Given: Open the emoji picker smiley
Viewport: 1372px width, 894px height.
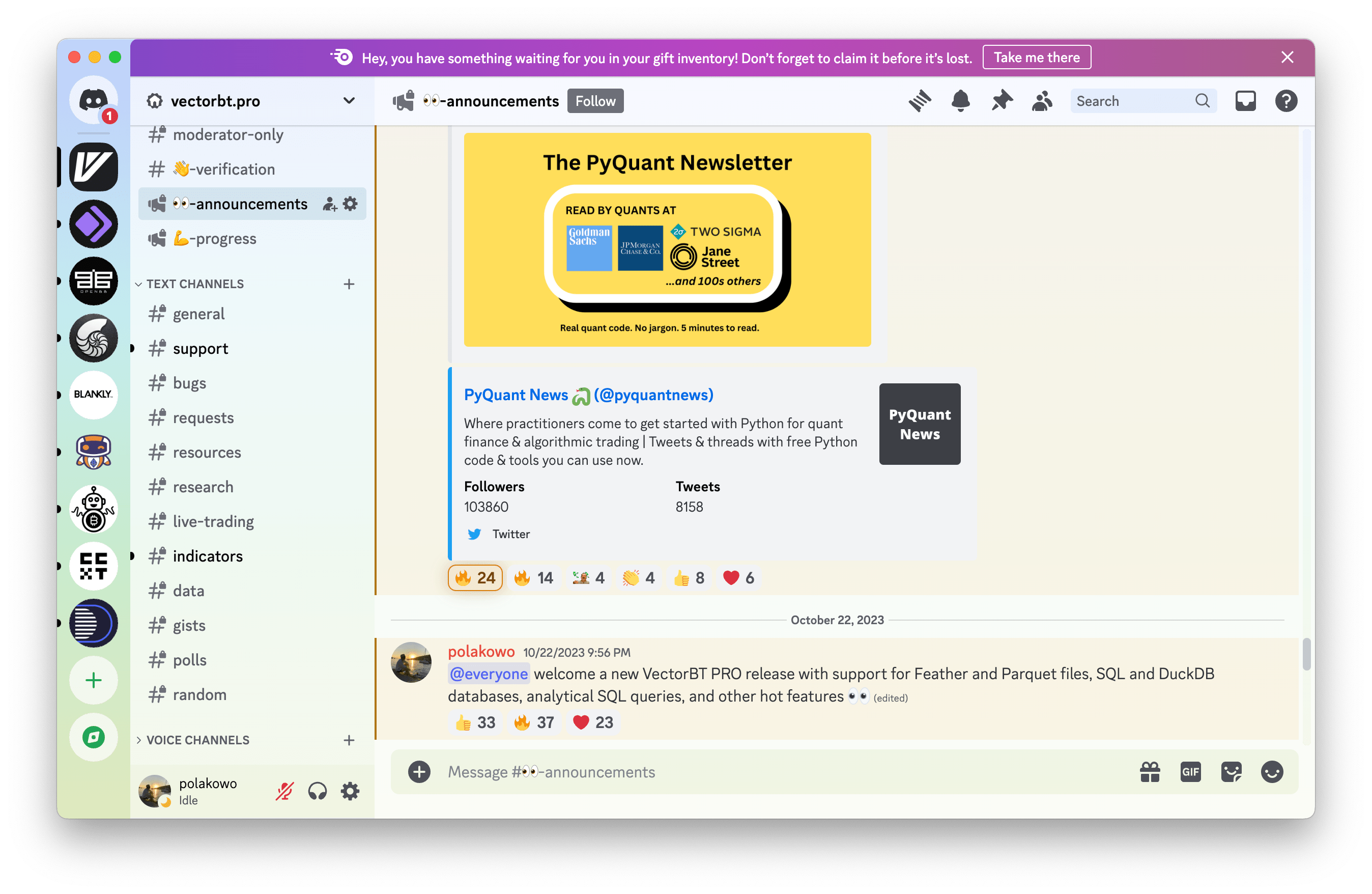Looking at the screenshot, I should [1272, 772].
